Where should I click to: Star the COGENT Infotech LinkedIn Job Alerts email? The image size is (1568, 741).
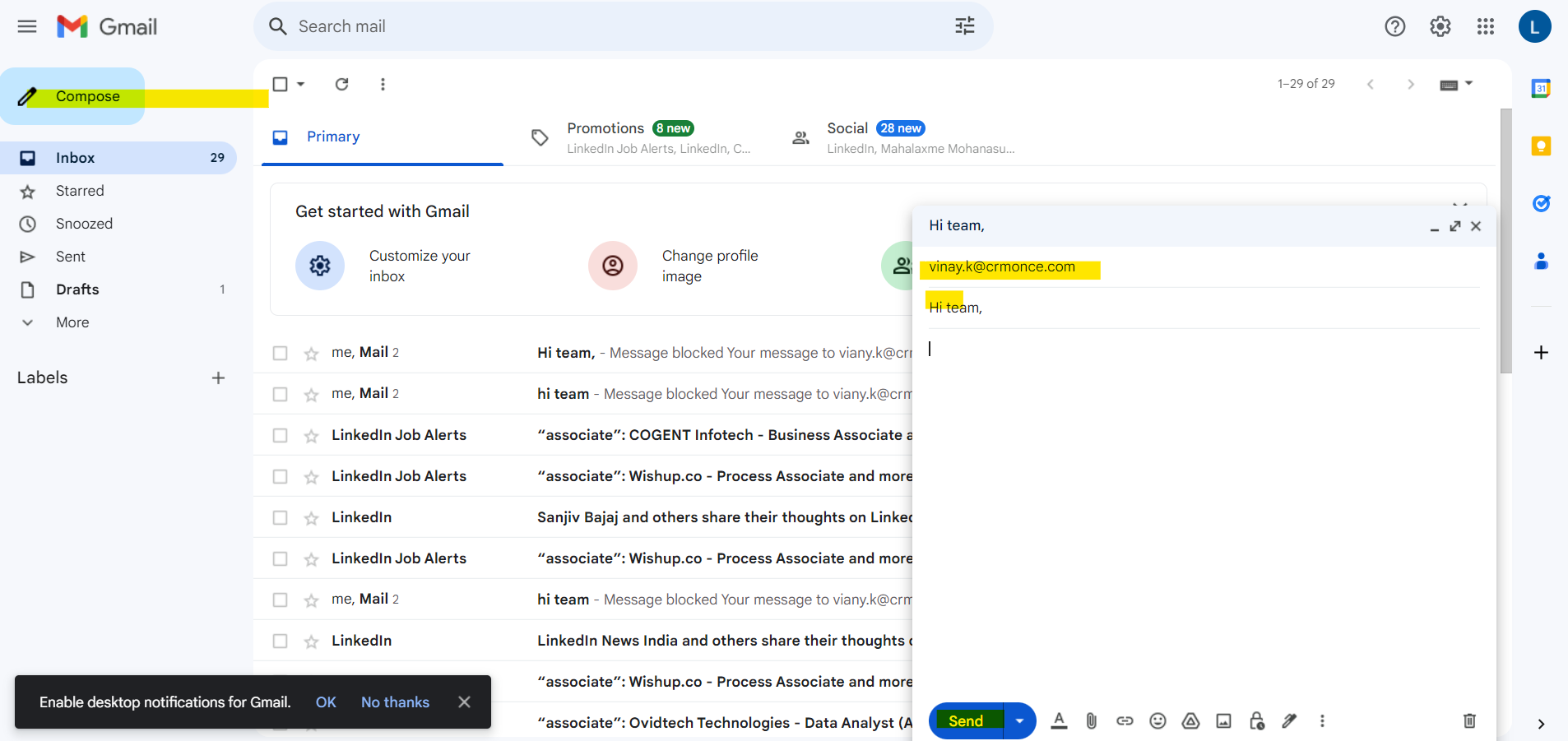pos(311,436)
